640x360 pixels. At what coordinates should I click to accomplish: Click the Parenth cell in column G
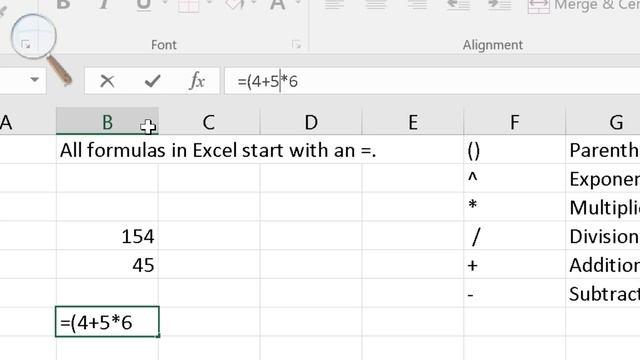point(603,150)
